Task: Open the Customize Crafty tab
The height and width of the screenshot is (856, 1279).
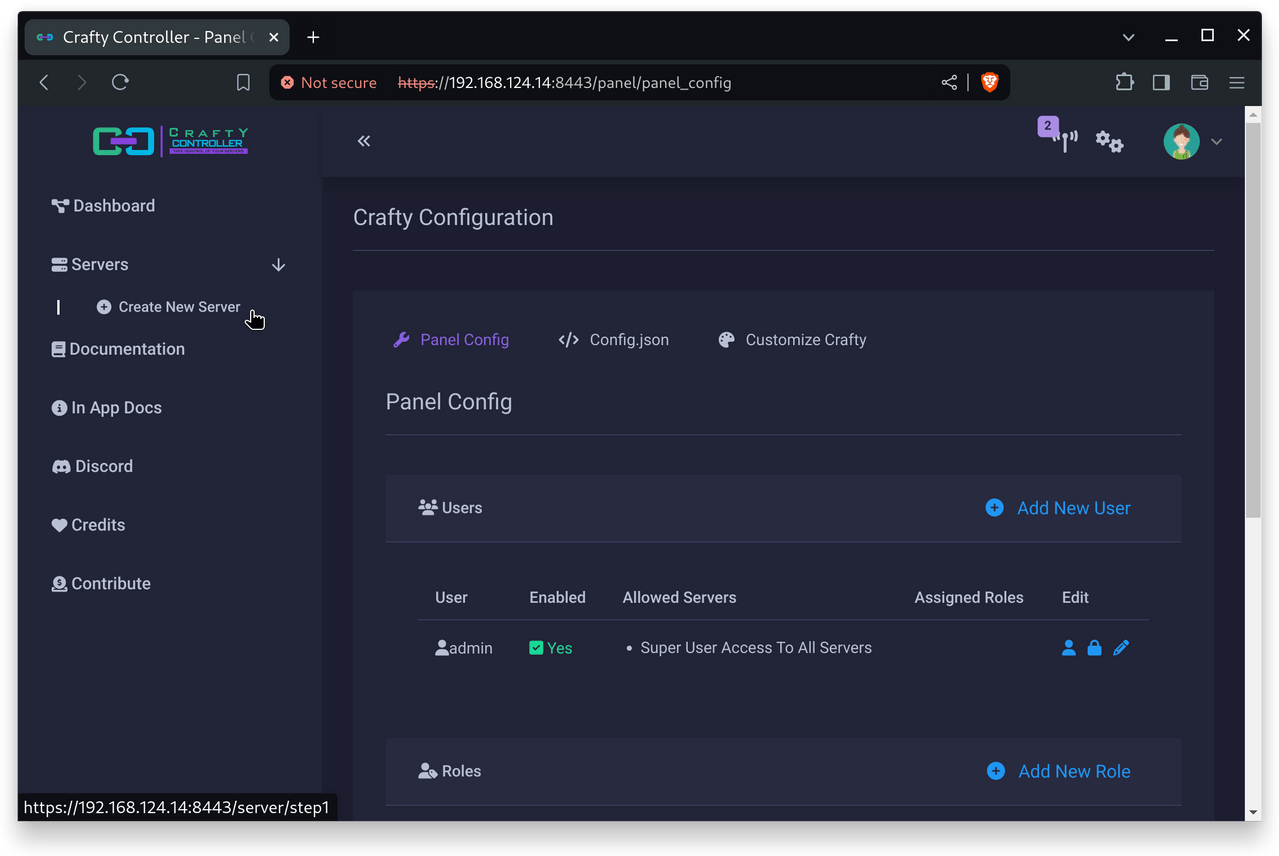Action: [792, 340]
